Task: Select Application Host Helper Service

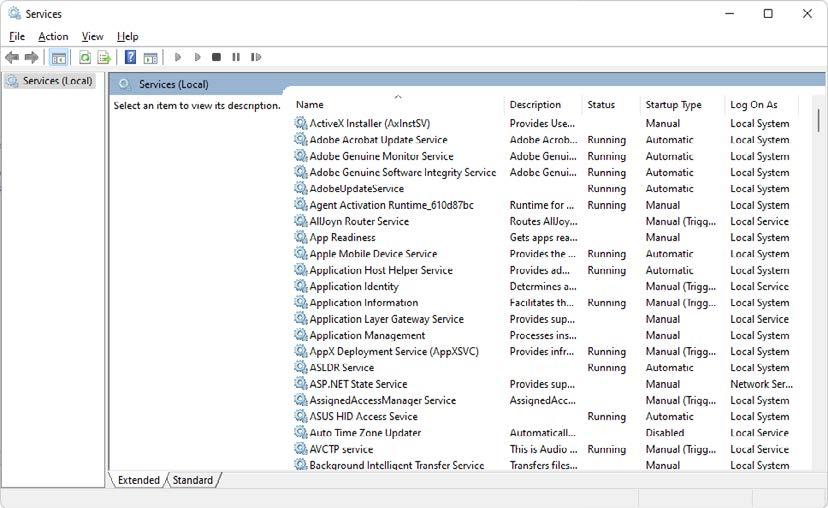Action: (381, 270)
